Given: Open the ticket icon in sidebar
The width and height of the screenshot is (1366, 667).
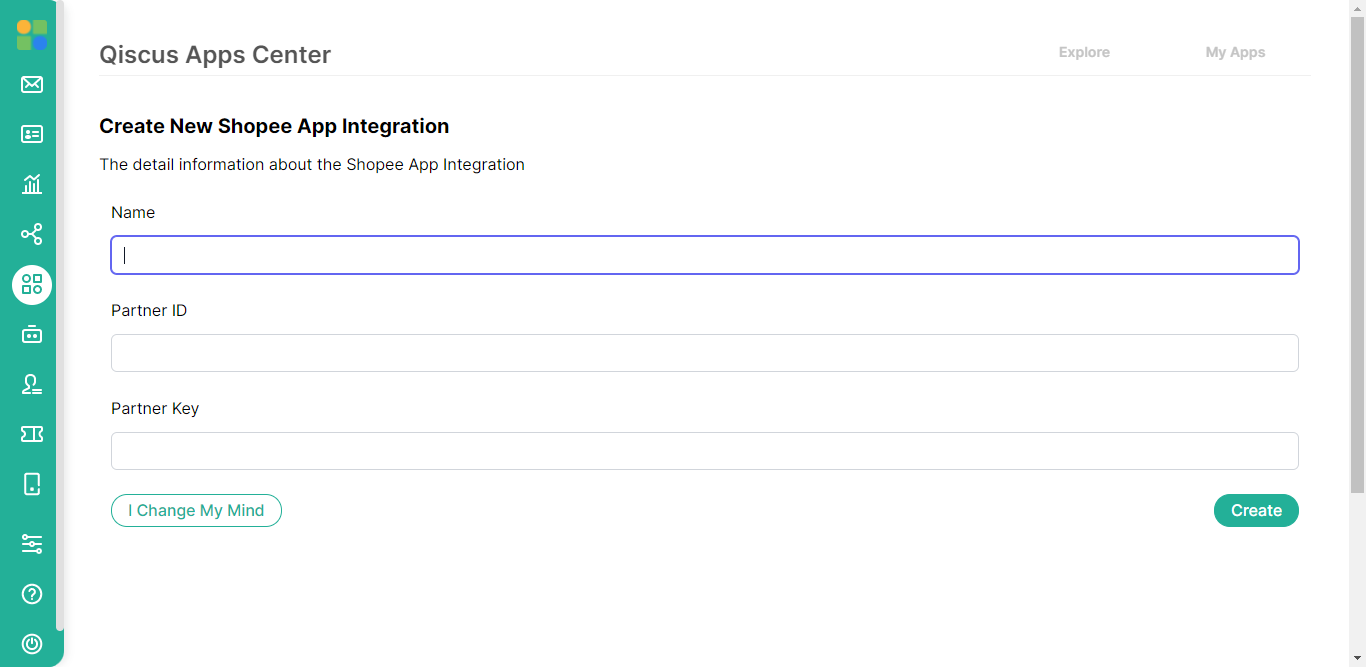Looking at the screenshot, I should (32, 434).
